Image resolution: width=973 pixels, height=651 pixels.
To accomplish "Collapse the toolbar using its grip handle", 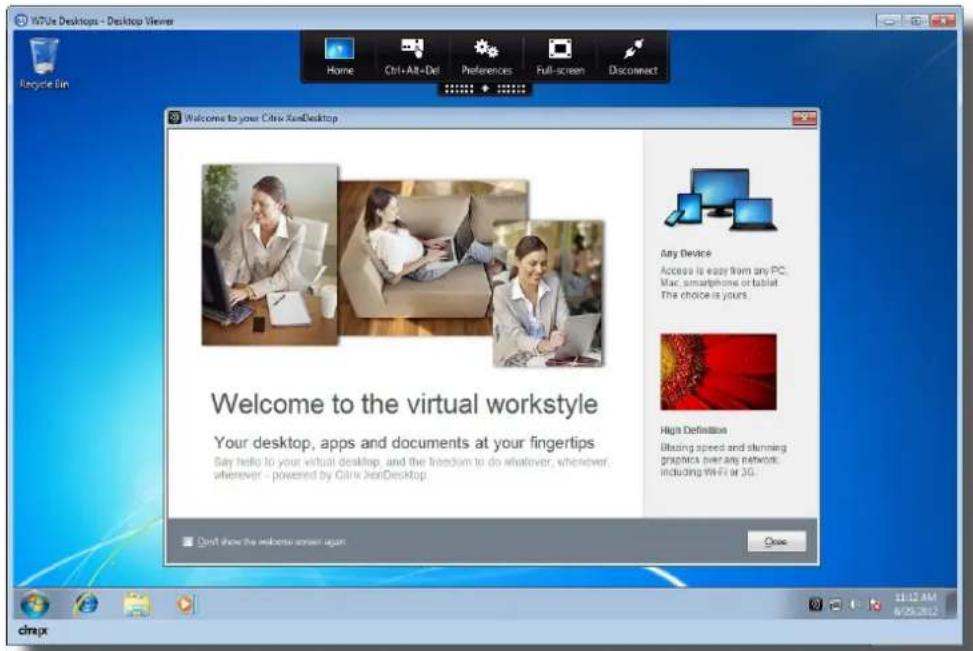I will coord(485,89).
